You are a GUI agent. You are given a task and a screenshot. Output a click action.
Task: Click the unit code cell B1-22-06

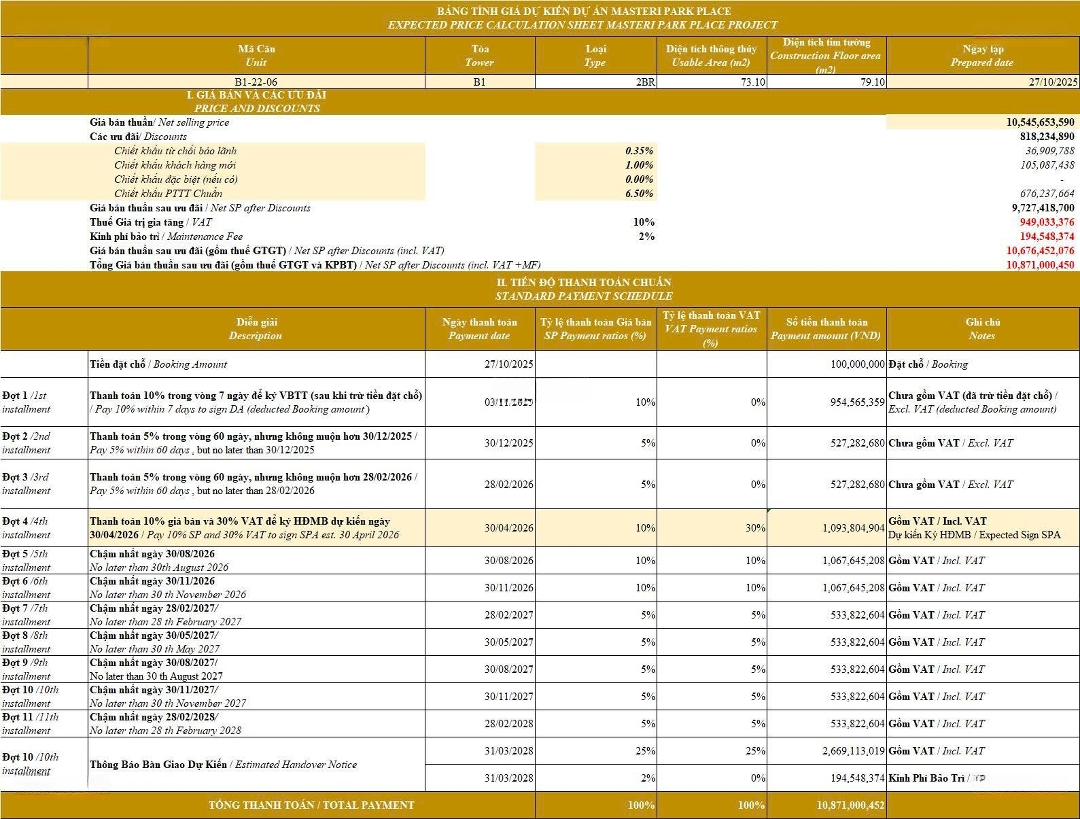point(258,82)
